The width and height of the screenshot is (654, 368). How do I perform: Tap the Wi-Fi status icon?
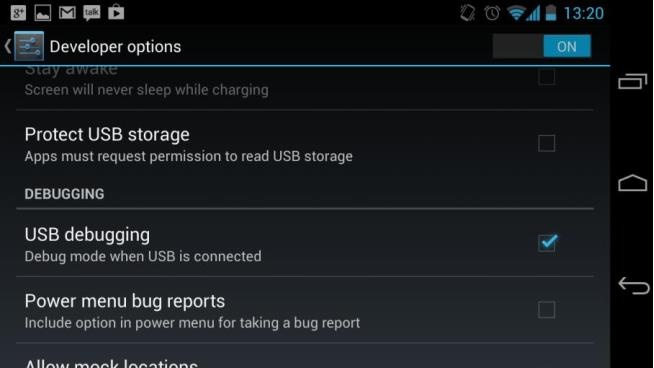click(516, 13)
